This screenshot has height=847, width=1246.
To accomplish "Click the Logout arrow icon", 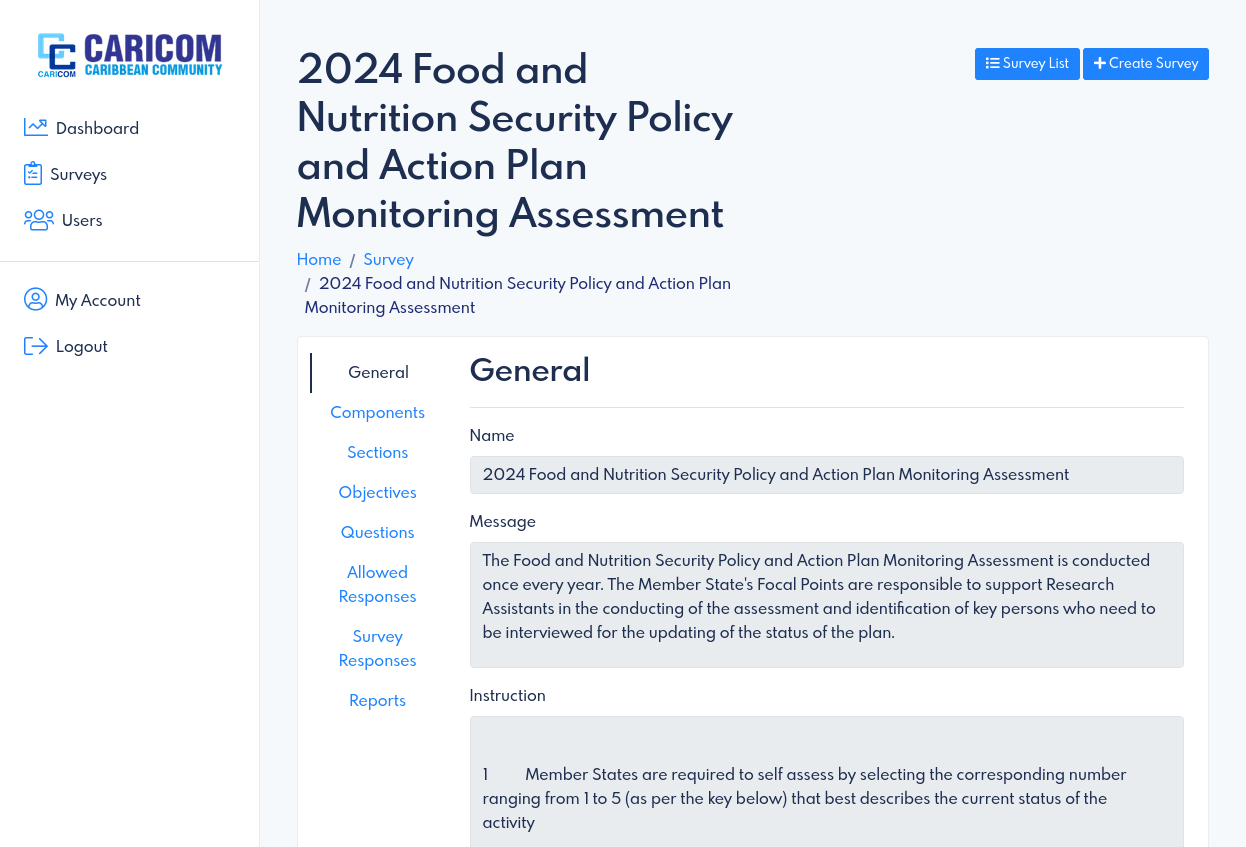I will pyautogui.click(x=36, y=346).
